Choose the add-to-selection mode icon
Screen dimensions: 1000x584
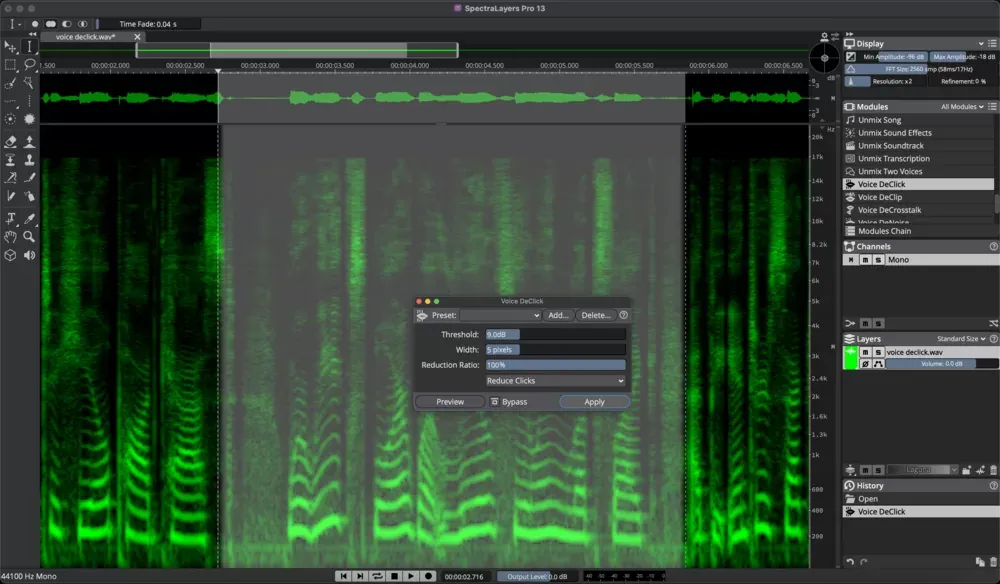pos(50,24)
